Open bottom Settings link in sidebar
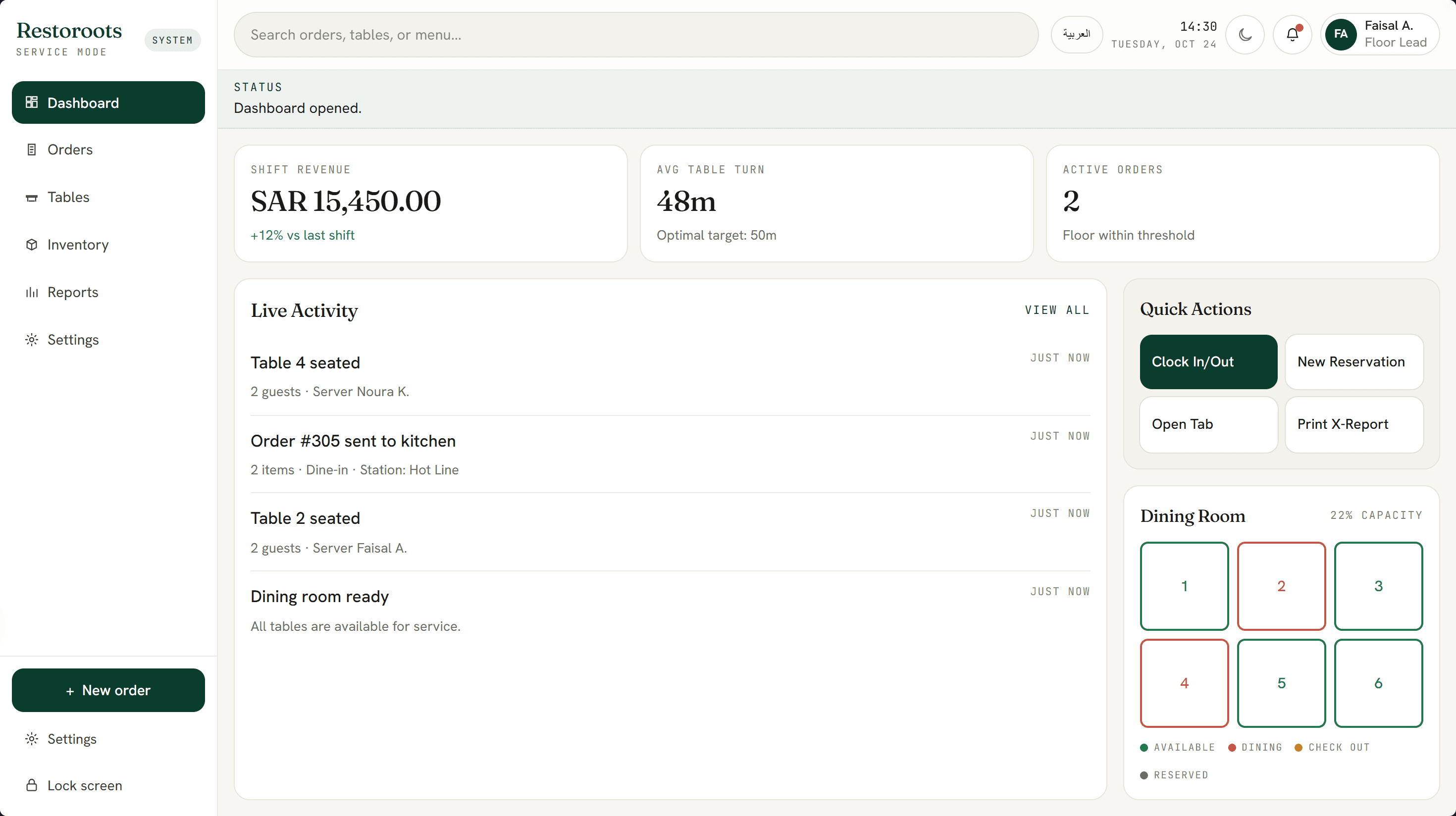The image size is (1456, 816). 108,739
